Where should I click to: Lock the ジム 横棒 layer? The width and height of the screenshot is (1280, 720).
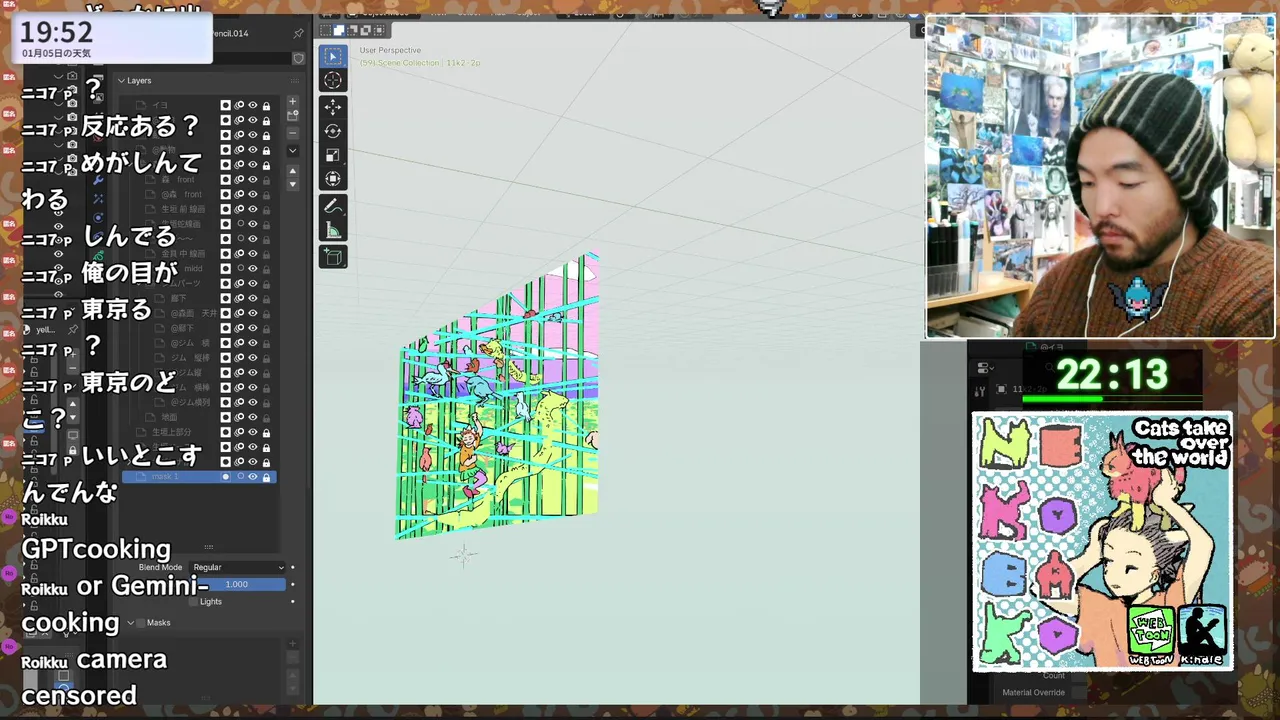266,387
